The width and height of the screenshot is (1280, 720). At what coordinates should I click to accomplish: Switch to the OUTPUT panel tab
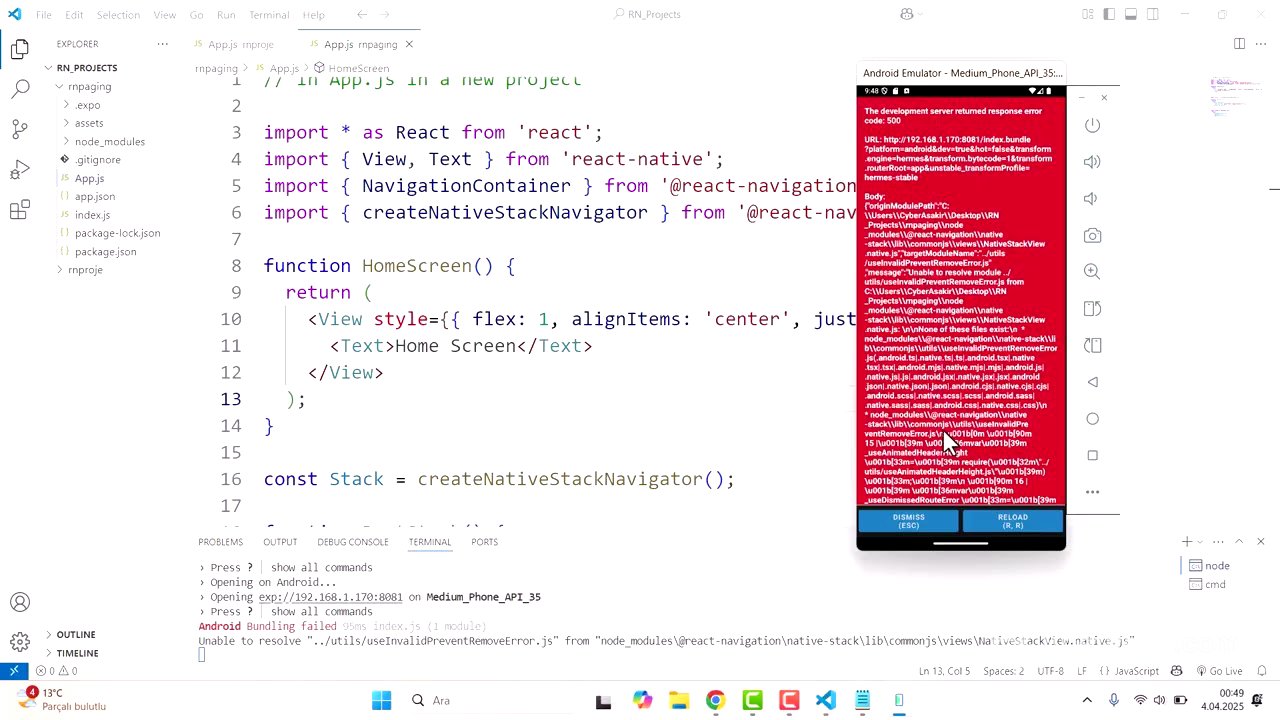[280, 542]
